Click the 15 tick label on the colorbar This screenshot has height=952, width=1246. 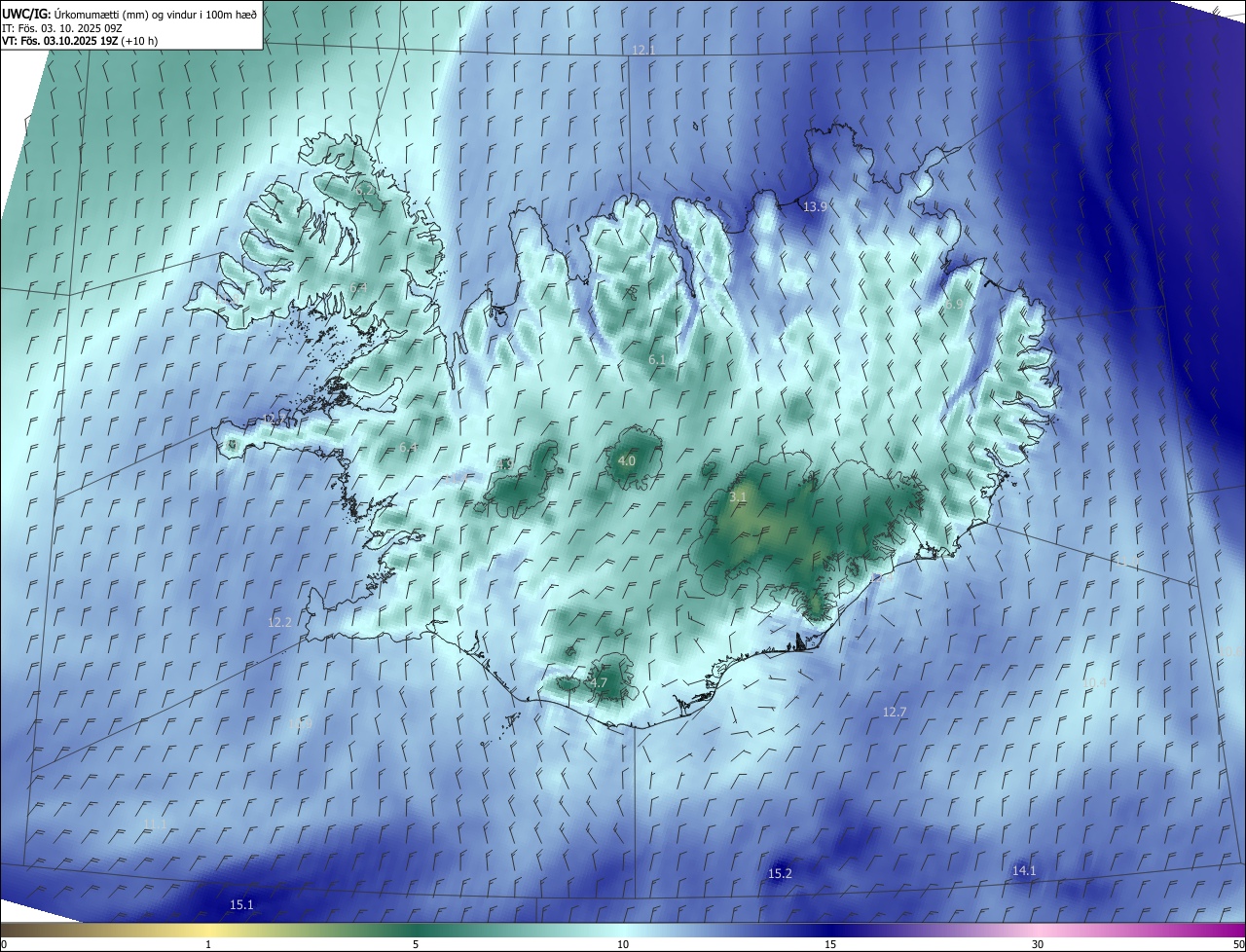tap(830, 944)
